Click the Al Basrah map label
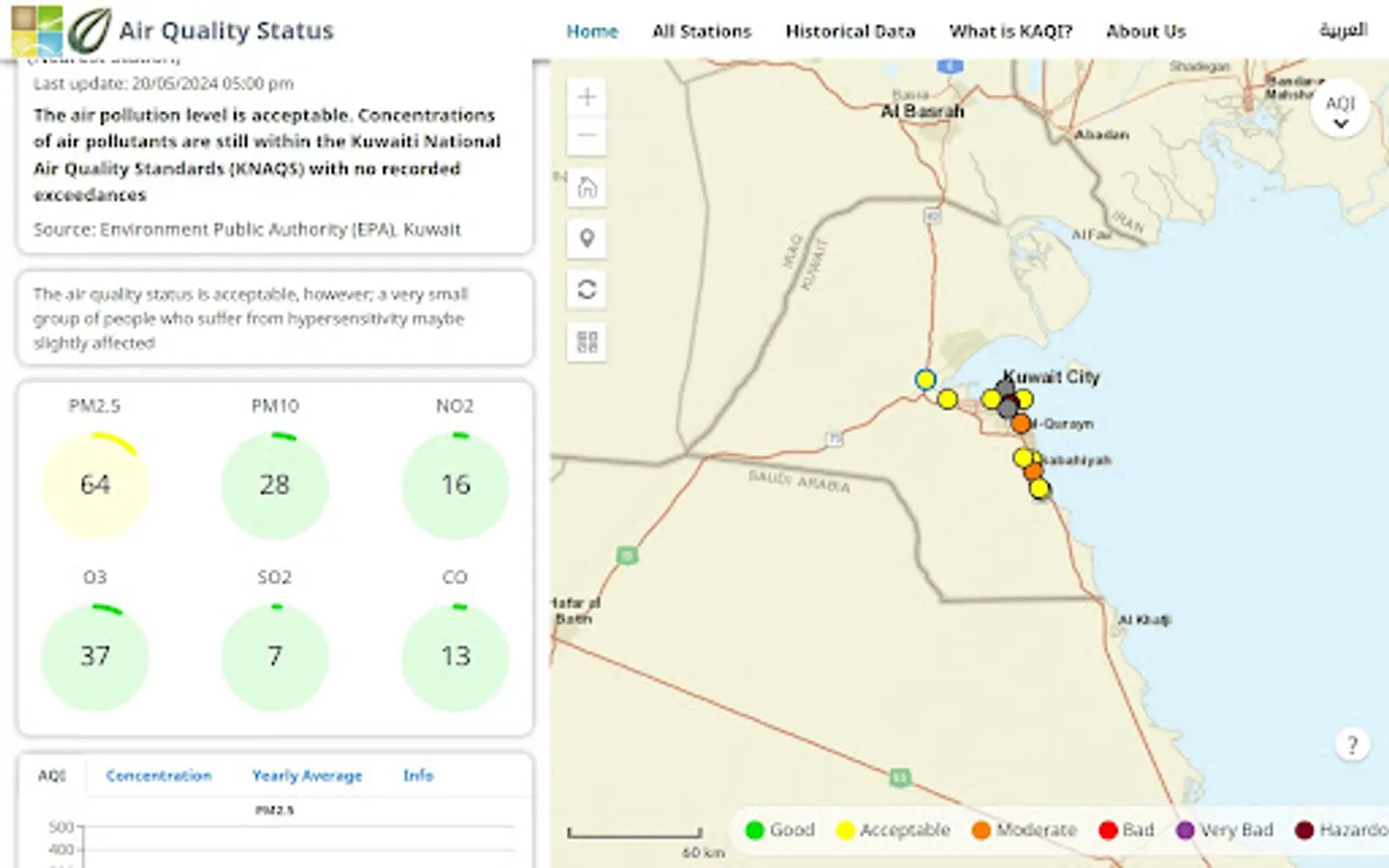The width and height of the screenshot is (1389, 868). (922, 111)
